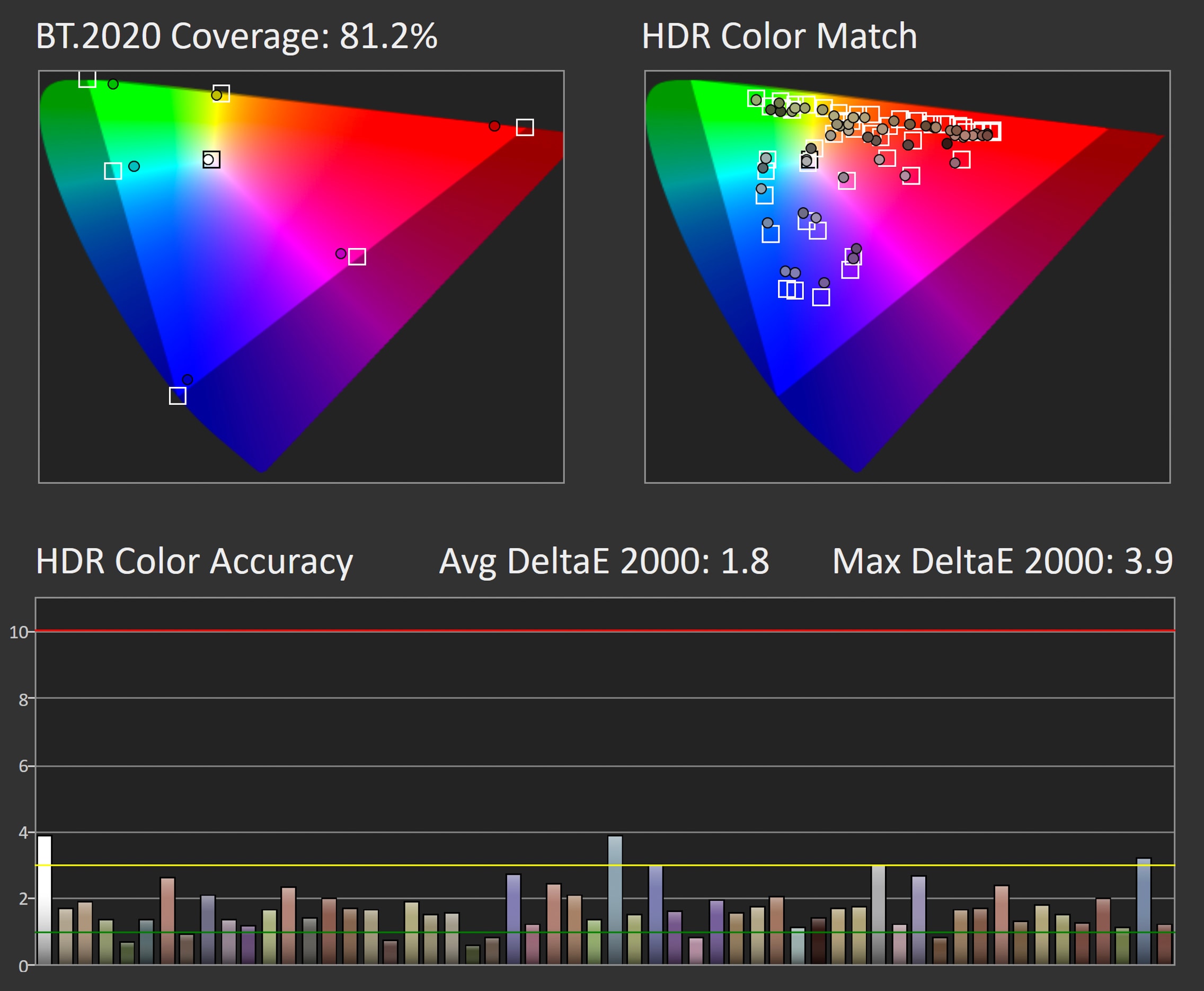Click the magenta measured circle in BT.2020 chart

tap(341, 253)
